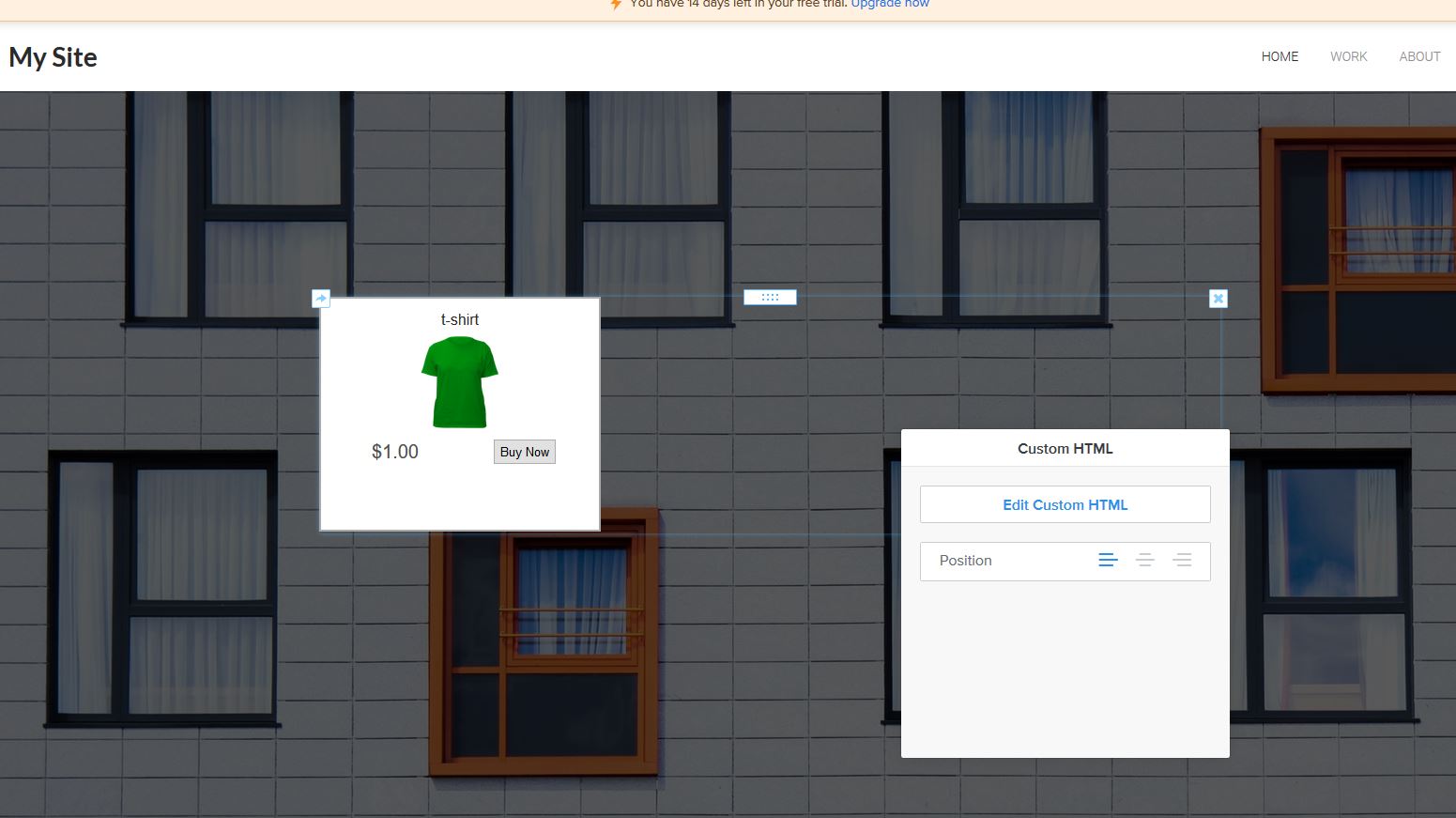Image resolution: width=1456 pixels, height=818 pixels.
Task: Click the Position label
Action: coord(965,561)
